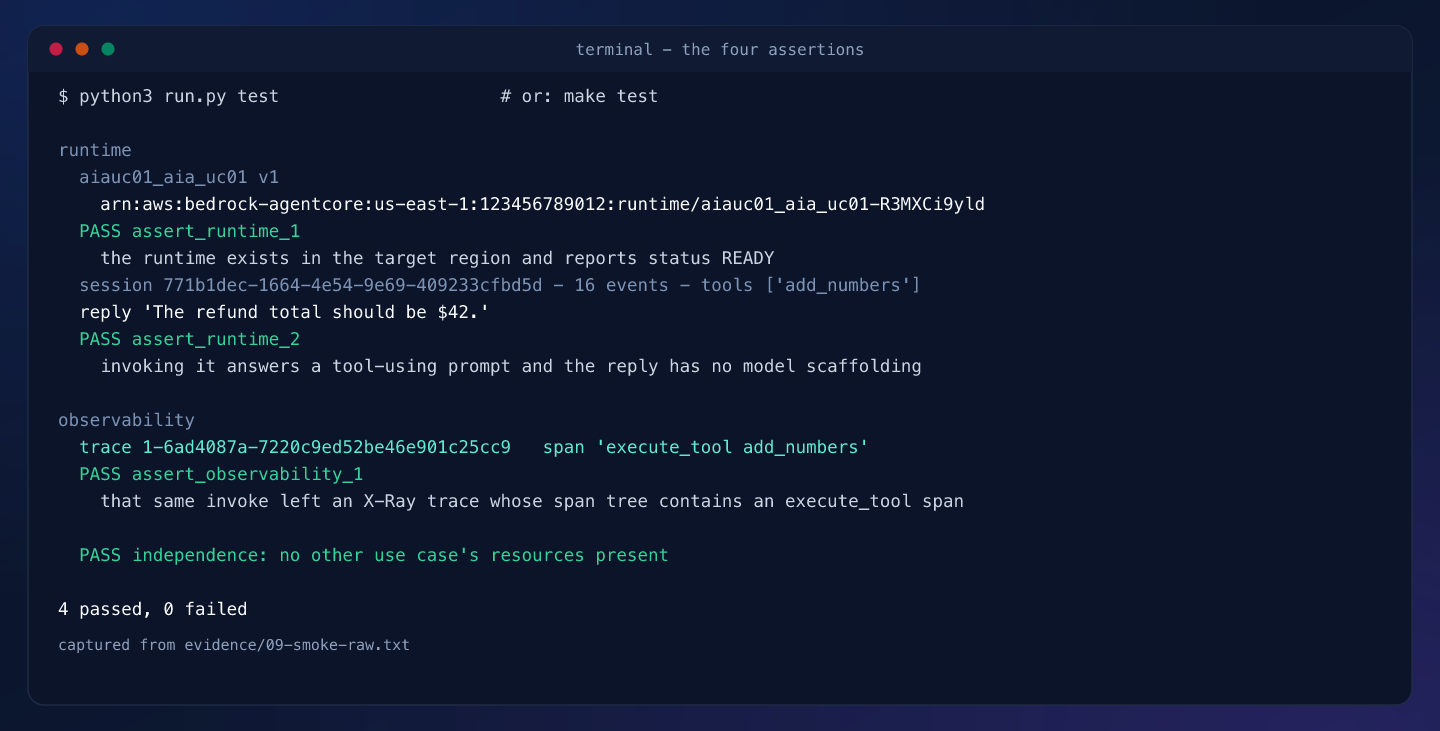This screenshot has width=1440, height=731.
Task: Click 'PASS assert_observability_1' result line
Action: click(221, 474)
